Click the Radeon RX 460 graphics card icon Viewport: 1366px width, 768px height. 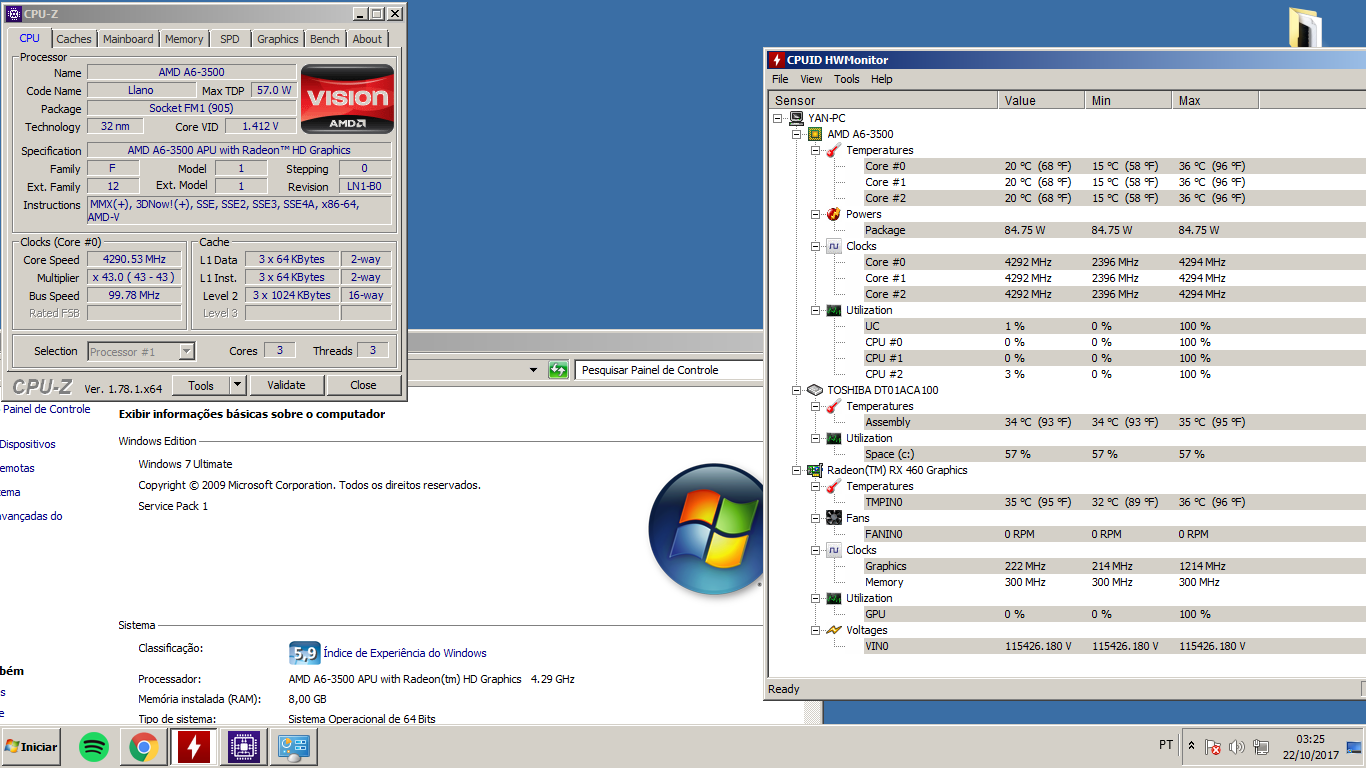815,470
